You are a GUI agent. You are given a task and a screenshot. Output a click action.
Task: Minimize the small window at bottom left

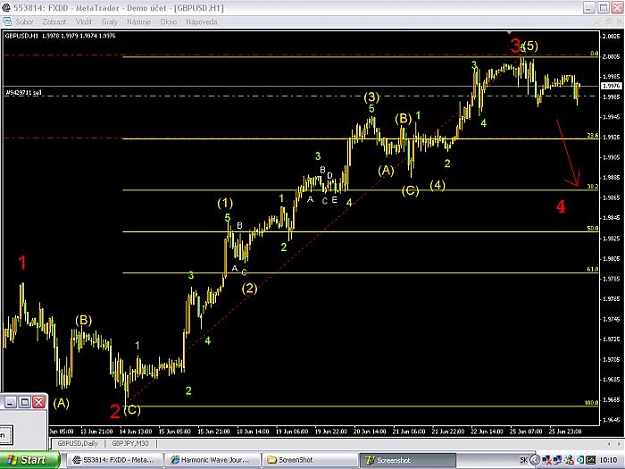click(x=10, y=402)
